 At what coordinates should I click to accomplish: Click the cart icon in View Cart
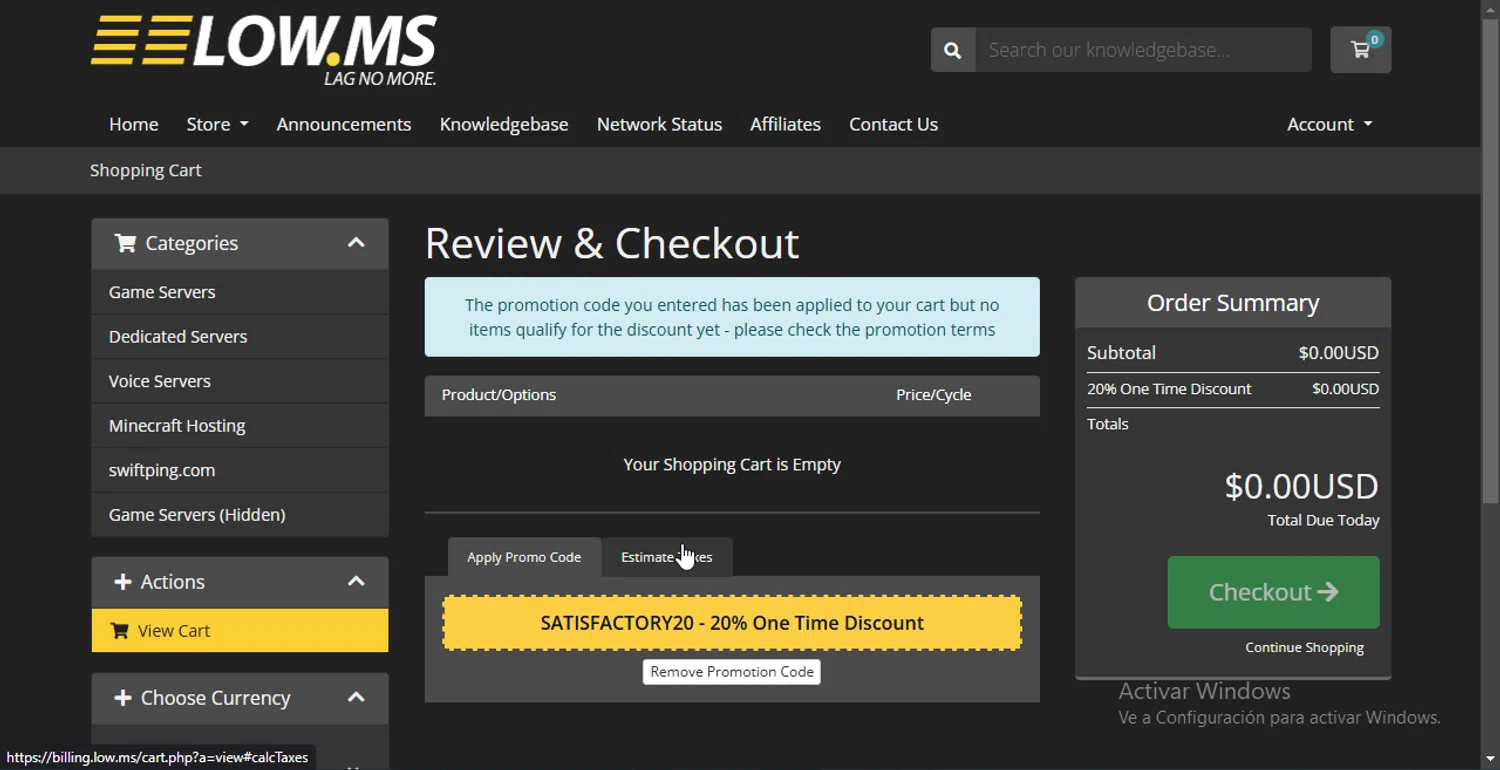coord(119,631)
